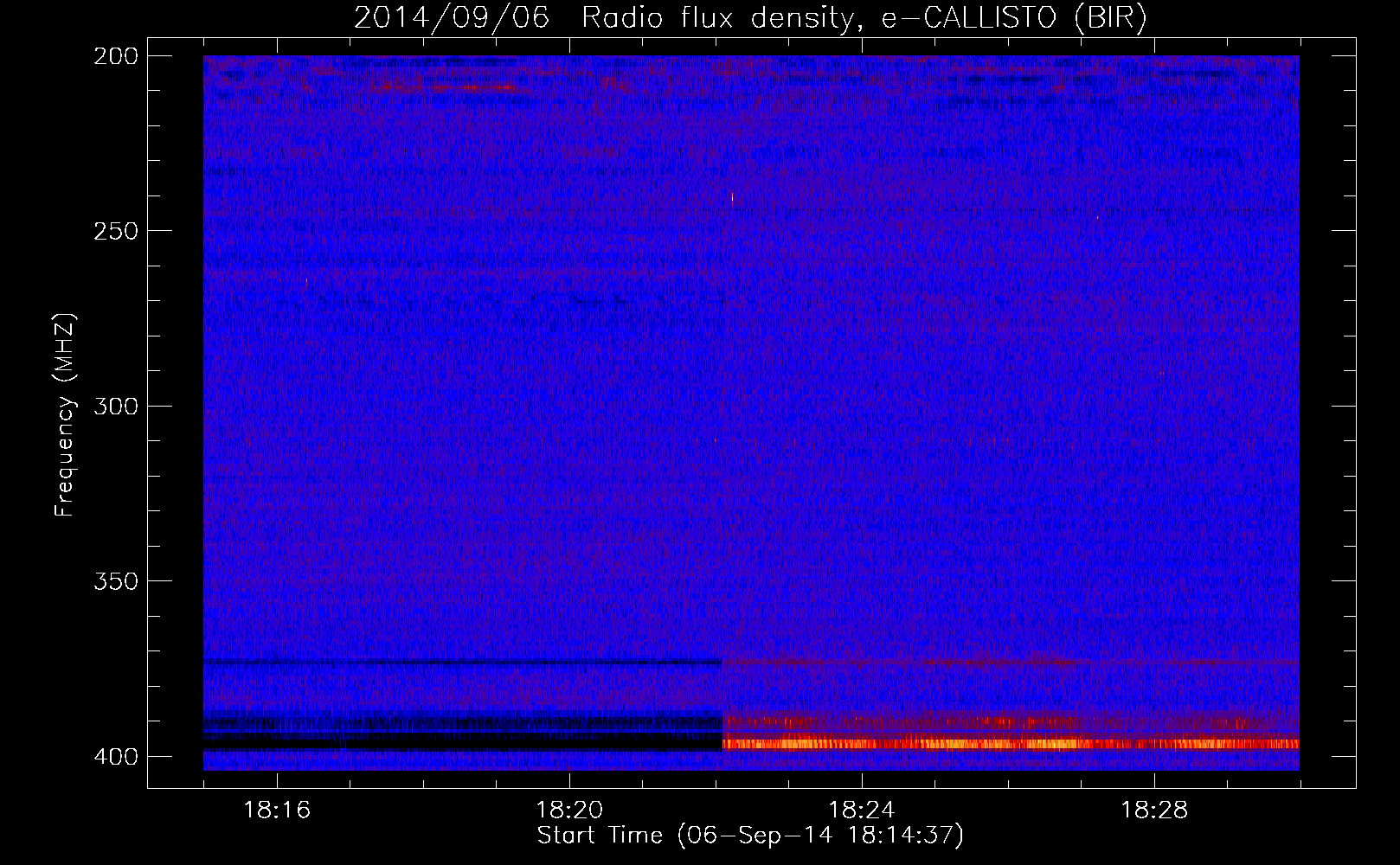Click the 18:28 time tick label
The image size is (1400, 865).
[1154, 810]
